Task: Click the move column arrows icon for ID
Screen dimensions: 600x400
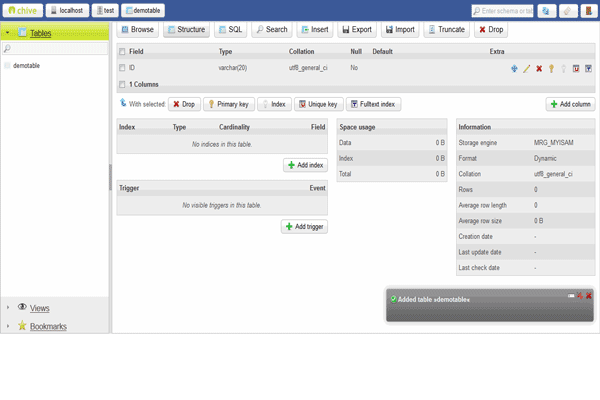Action: (x=515, y=68)
